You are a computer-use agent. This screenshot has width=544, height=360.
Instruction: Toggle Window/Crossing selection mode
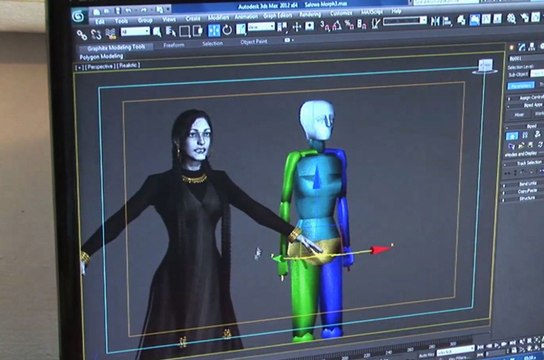[198, 31]
